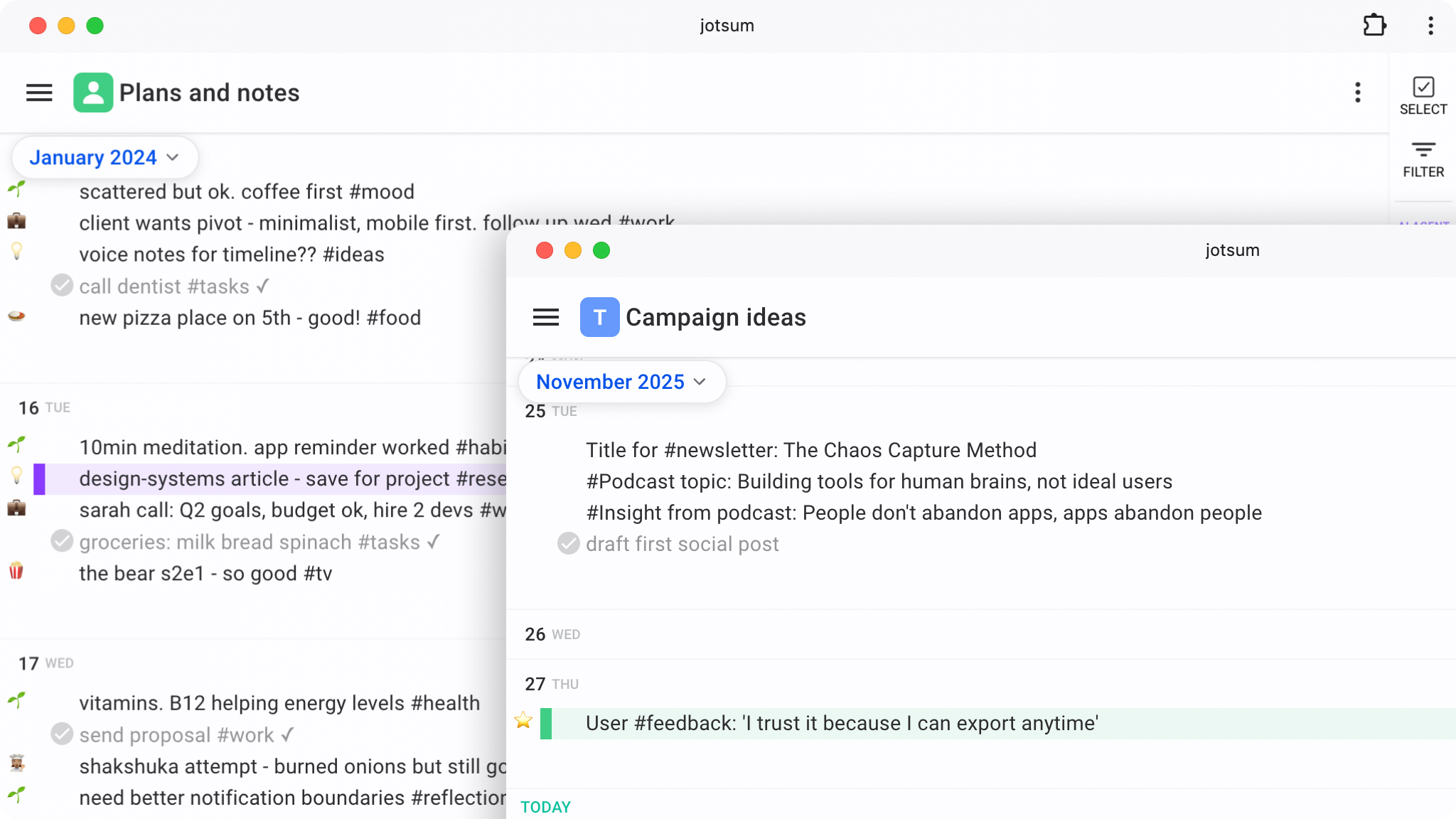Click lightbulb icon beside design-systems article note
This screenshot has height=819, width=1456.
pos(16,476)
